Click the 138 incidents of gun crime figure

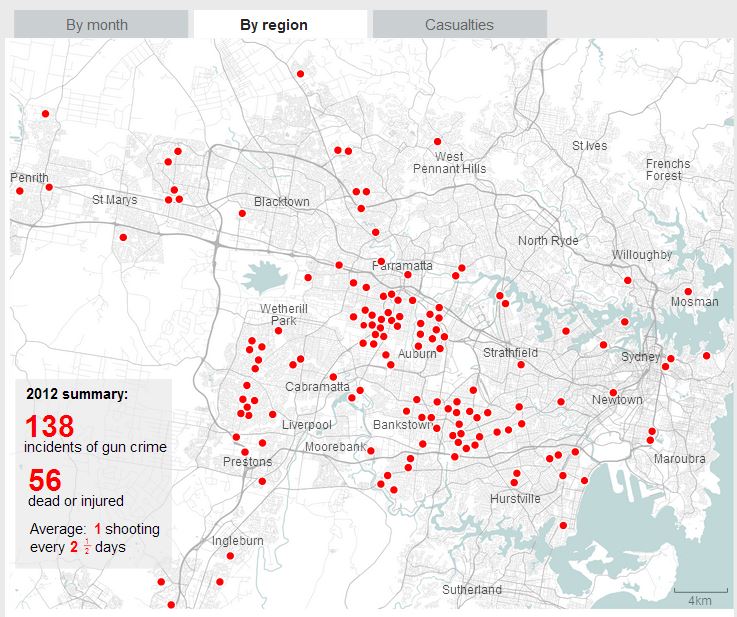[50, 426]
